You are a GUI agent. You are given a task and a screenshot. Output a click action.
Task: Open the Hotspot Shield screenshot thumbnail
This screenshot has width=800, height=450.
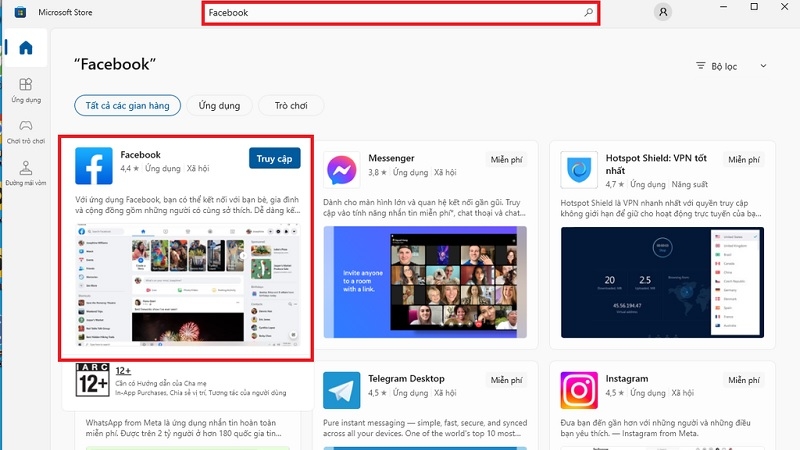[x=662, y=282]
